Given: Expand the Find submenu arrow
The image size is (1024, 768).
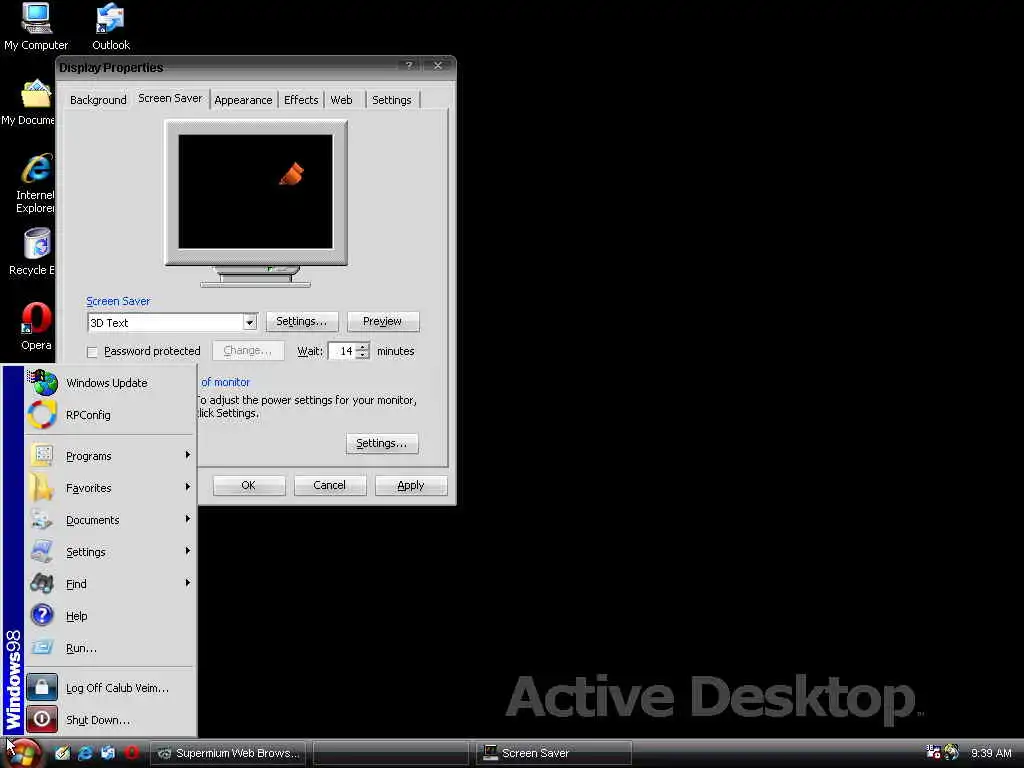Looking at the screenshot, I should [187, 583].
